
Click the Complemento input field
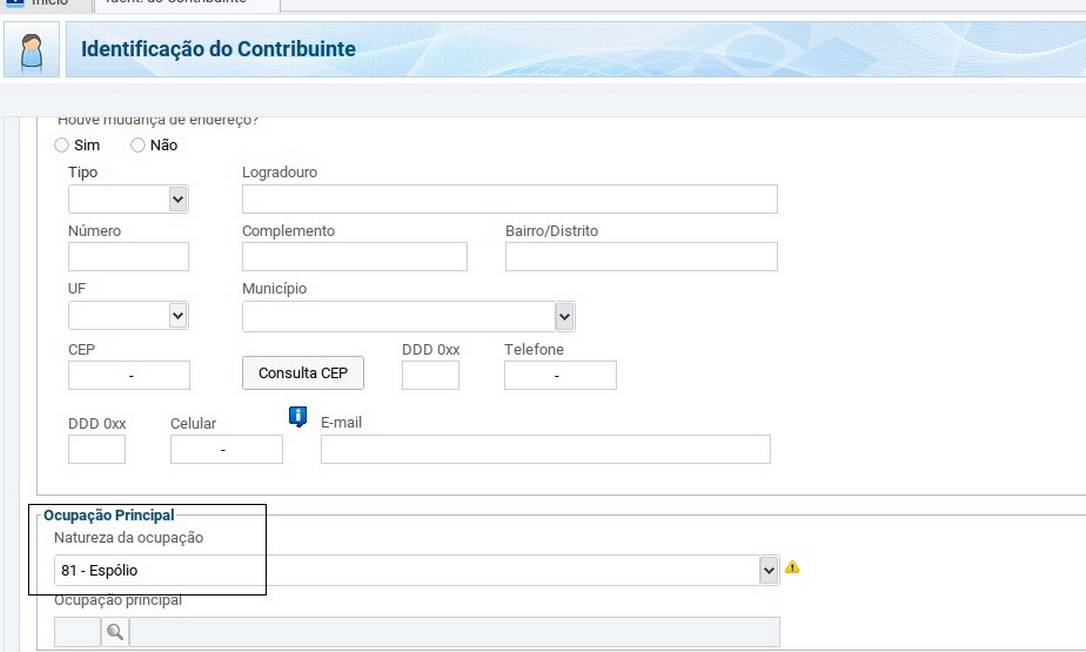point(354,257)
